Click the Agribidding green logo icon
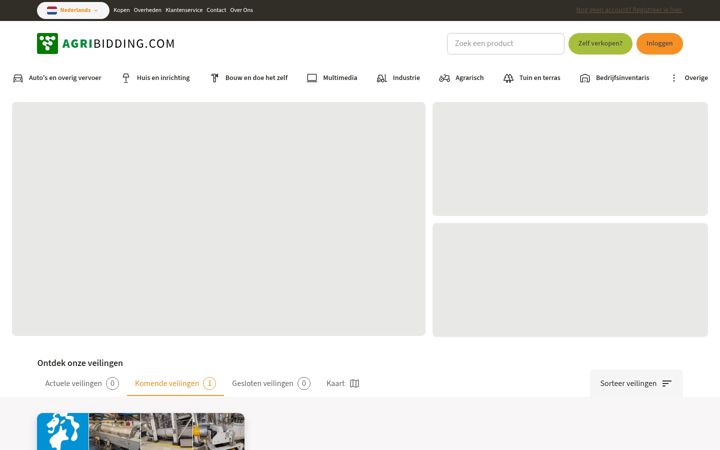 tap(47, 43)
